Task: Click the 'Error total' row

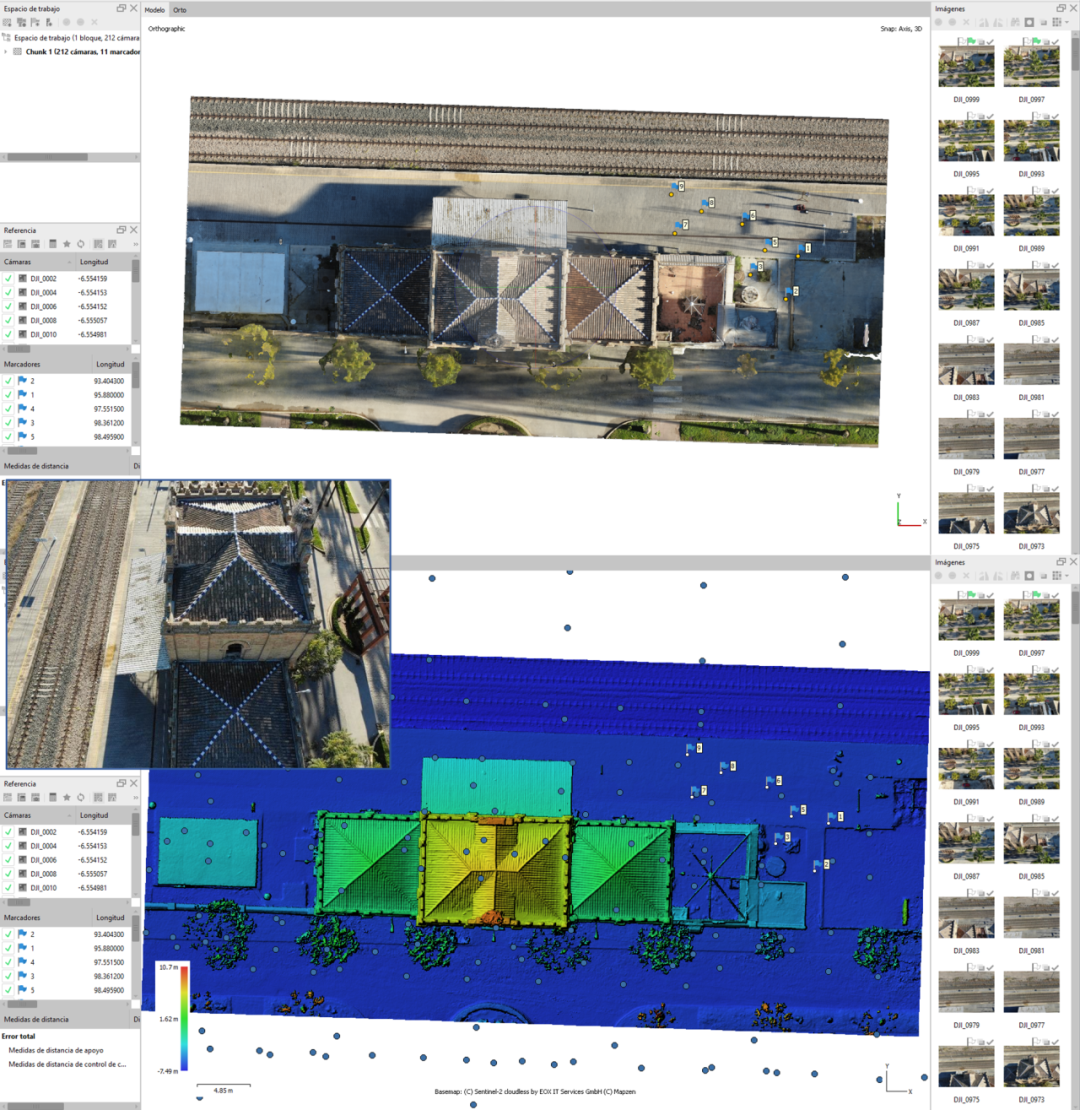Action: coord(18,1036)
